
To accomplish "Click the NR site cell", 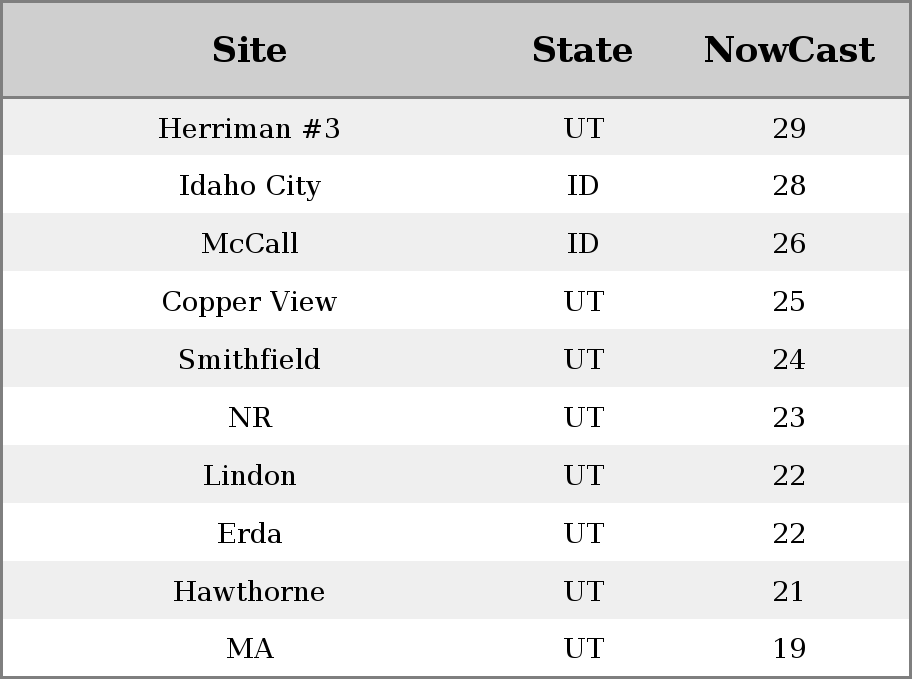I will (249, 417).
